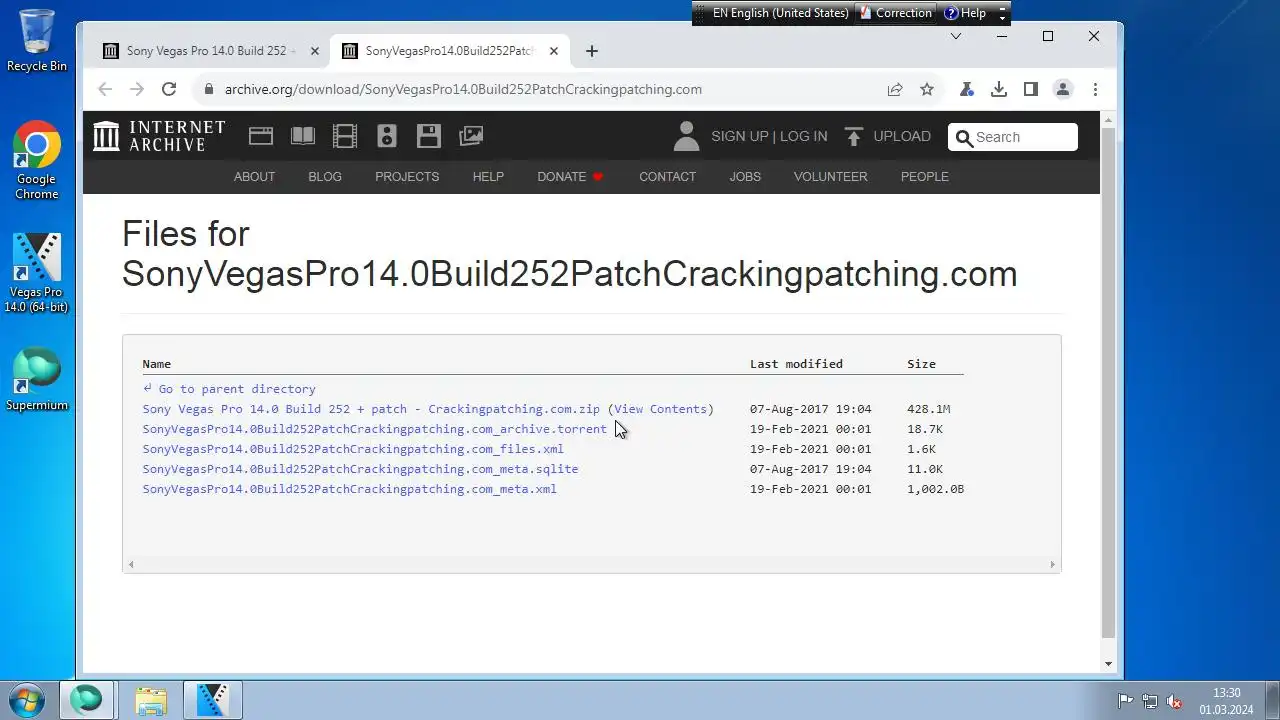Open a new browser tab
The height and width of the screenshot is (720, 1280).
click(592, 51)
